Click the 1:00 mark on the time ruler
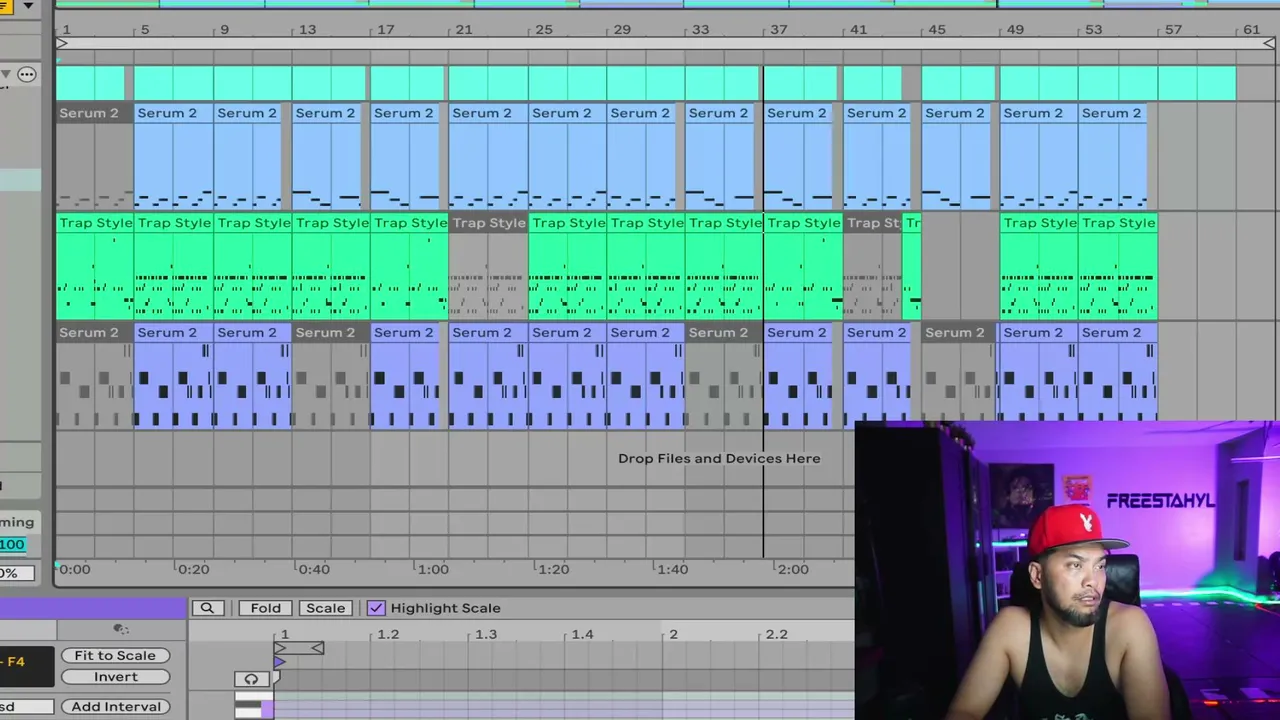1280x720 pixels. pyautogui.click(x=433, y=569)
